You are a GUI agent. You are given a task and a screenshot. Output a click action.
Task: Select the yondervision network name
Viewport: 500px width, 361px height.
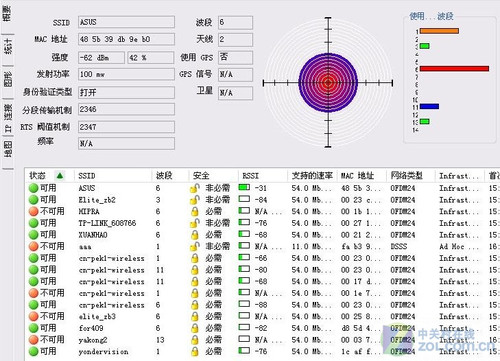point(103,352)
